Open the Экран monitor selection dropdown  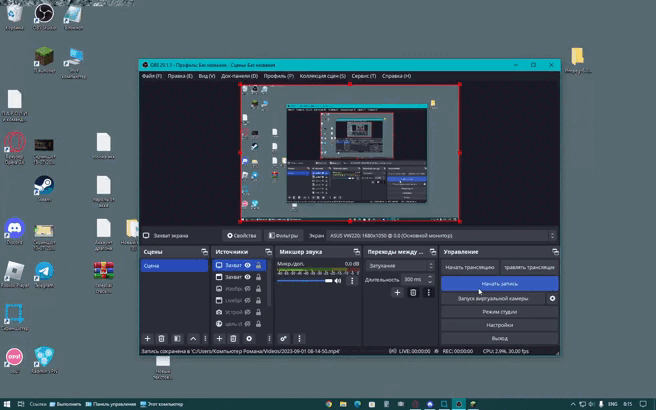click(441, 236)
